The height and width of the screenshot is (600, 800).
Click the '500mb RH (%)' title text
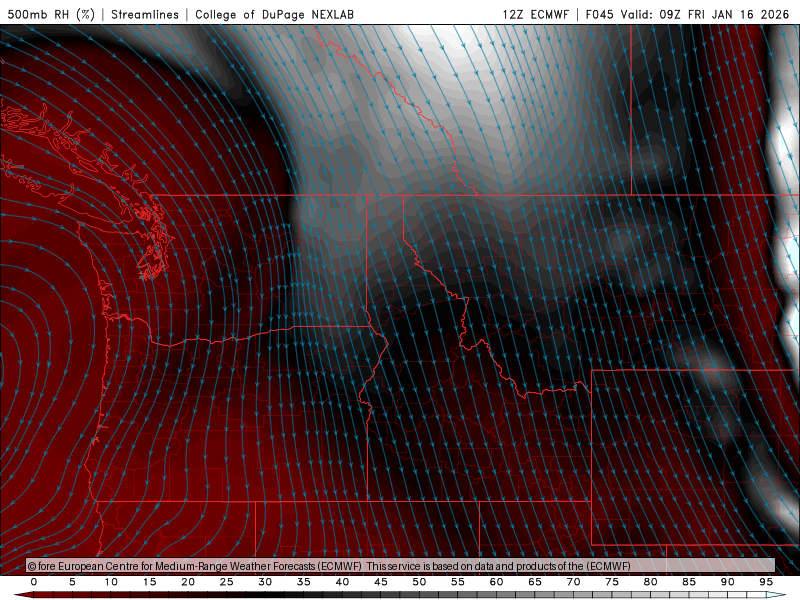pyautogui.click(x=51, y=14)
